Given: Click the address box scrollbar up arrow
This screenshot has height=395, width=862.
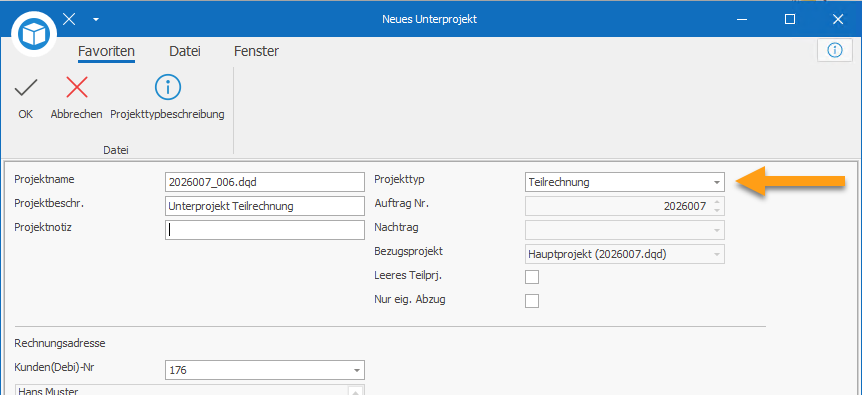Looking at the screenshot, I should coord(356,391).
